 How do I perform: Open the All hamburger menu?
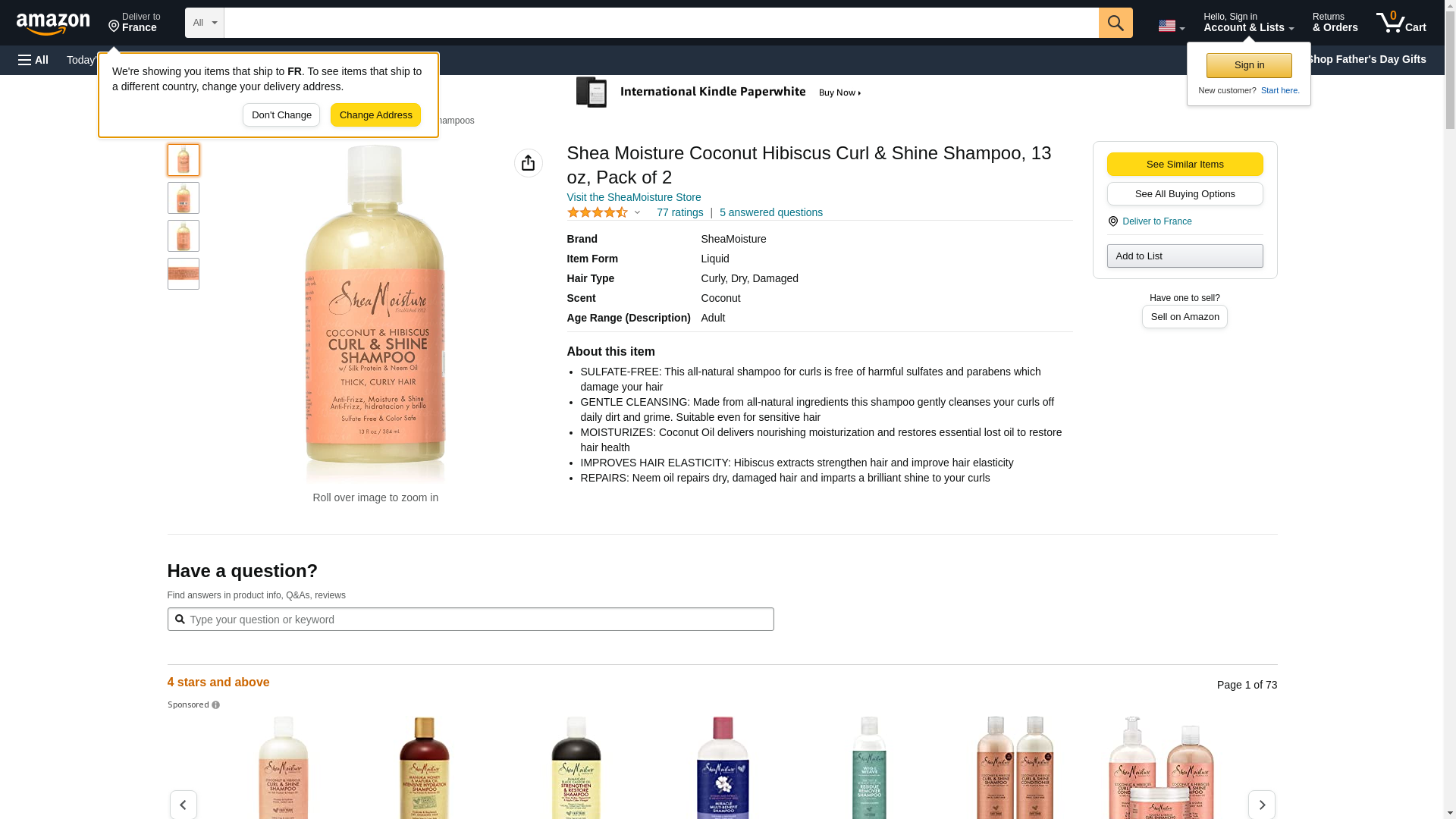pyautogui.click(x=33, y=60)
